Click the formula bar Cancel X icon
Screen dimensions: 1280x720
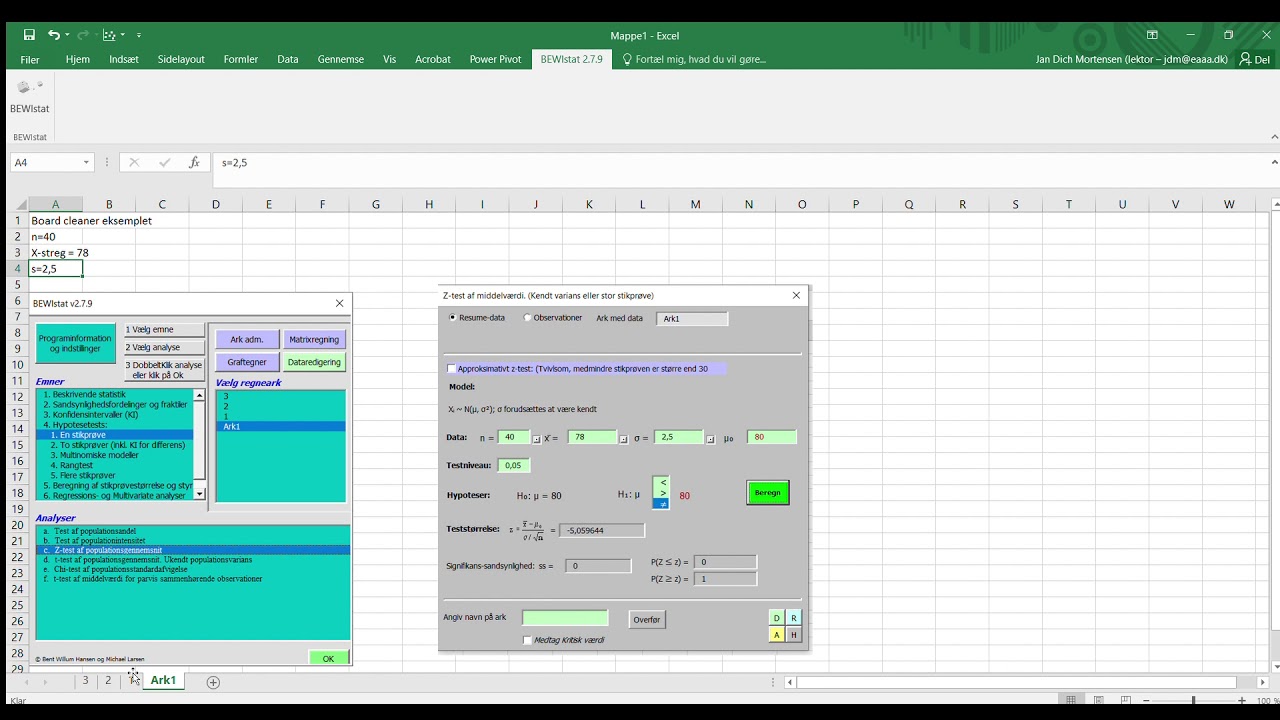[x=134, y=162]
